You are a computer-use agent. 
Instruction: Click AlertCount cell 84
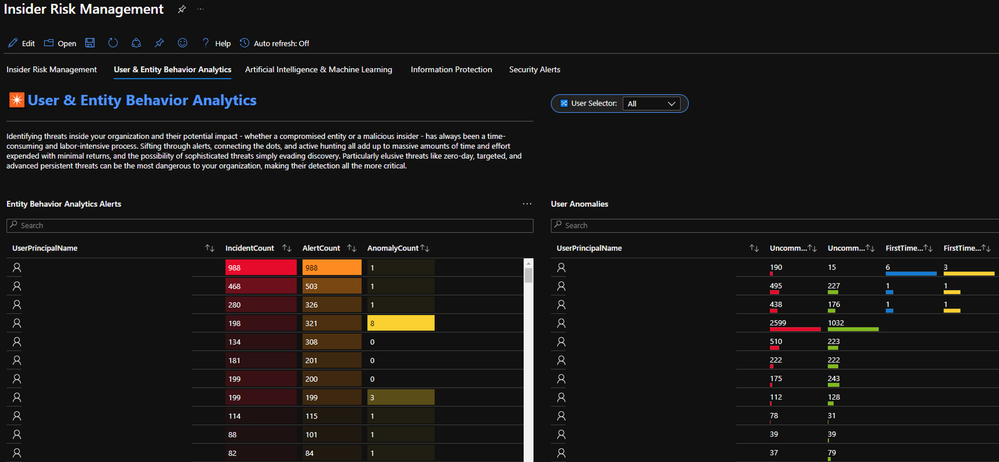click(x=332, y=453)
